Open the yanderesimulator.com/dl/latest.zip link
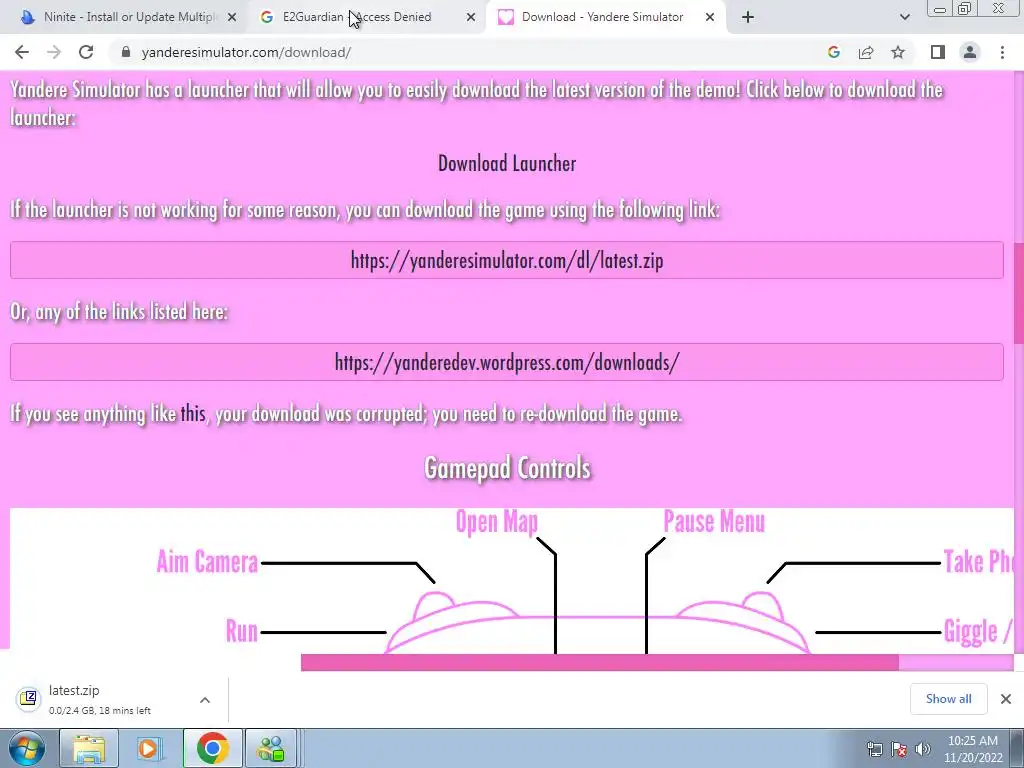Screen dimensions: 1024x768 (x=507, y=260)
